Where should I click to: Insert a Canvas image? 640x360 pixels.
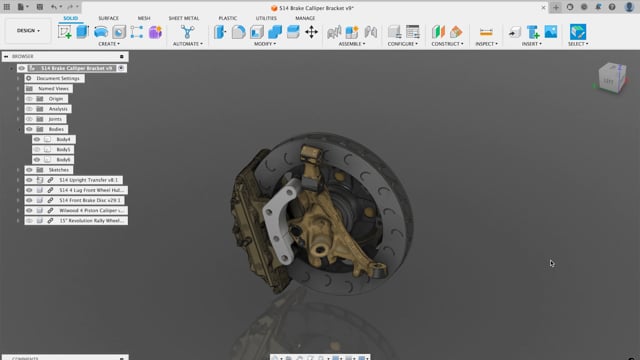[551, 32]
